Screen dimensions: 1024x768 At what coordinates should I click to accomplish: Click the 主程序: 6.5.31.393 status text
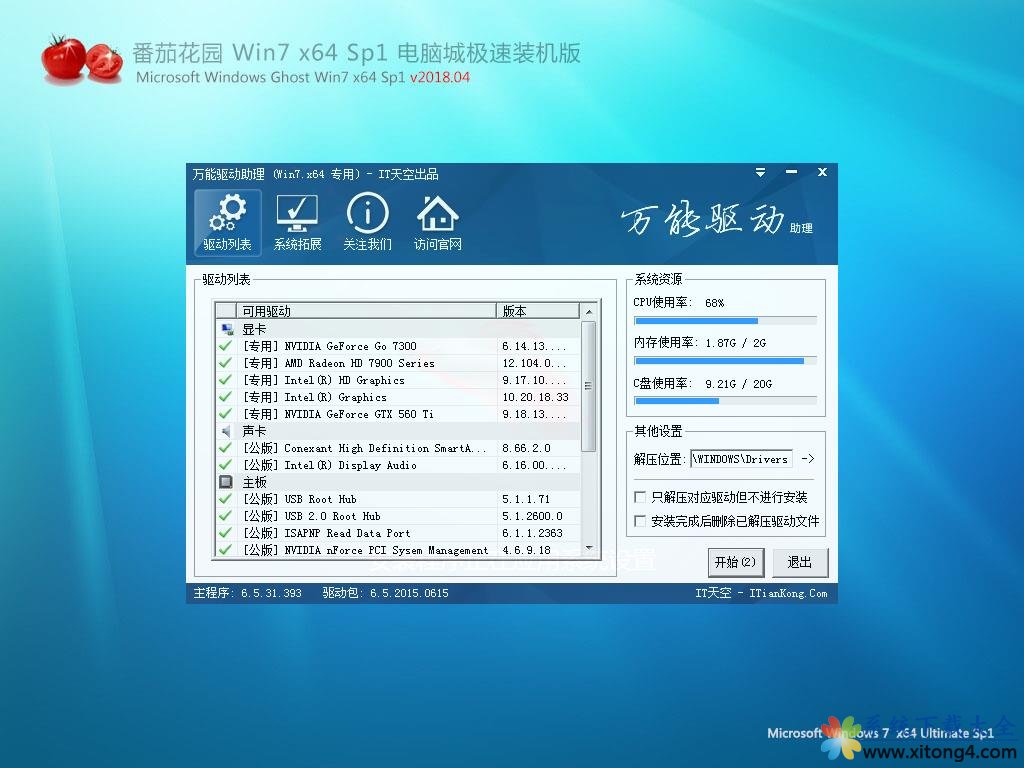click(x=248, y=593)
